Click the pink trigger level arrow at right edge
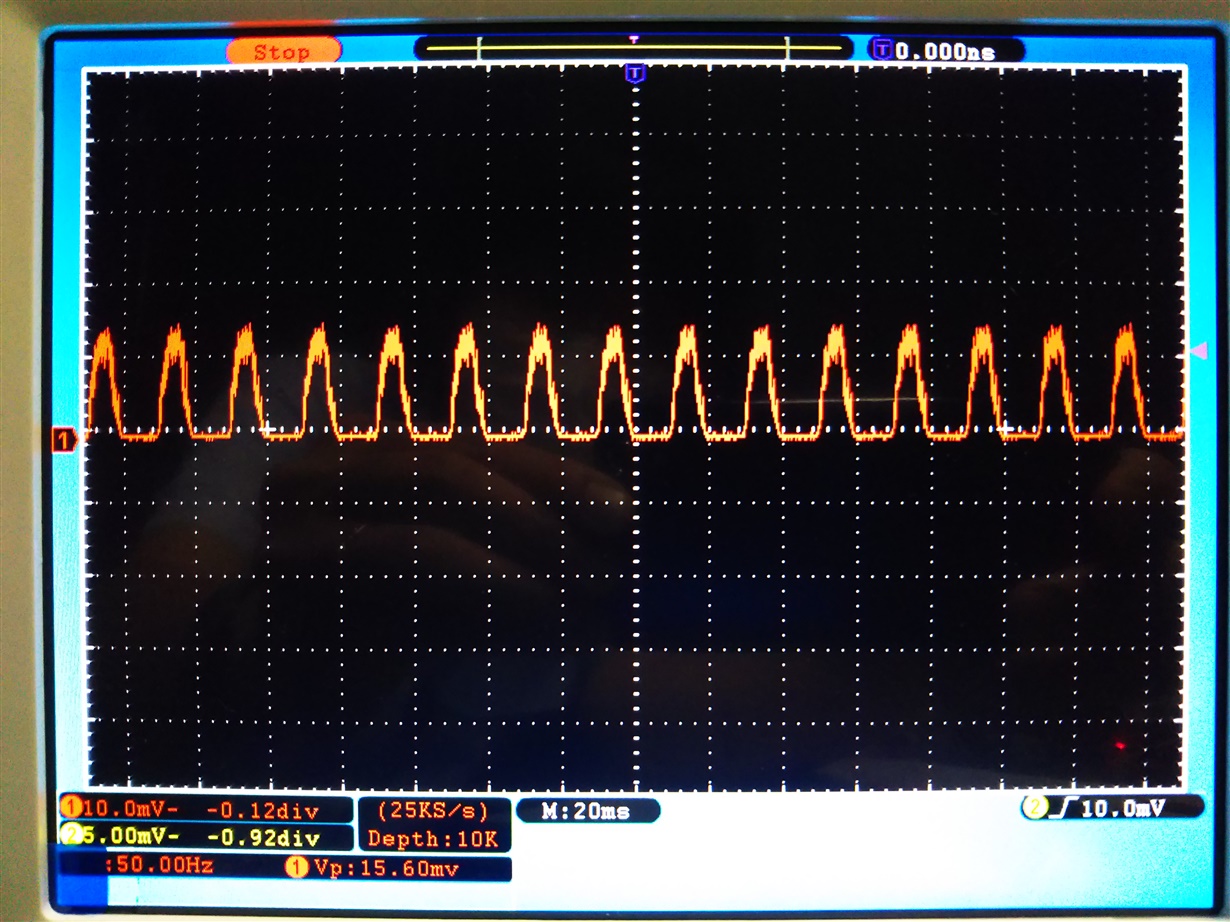1230x922 pixels. pyautogui.click(x=1198, y=350)
